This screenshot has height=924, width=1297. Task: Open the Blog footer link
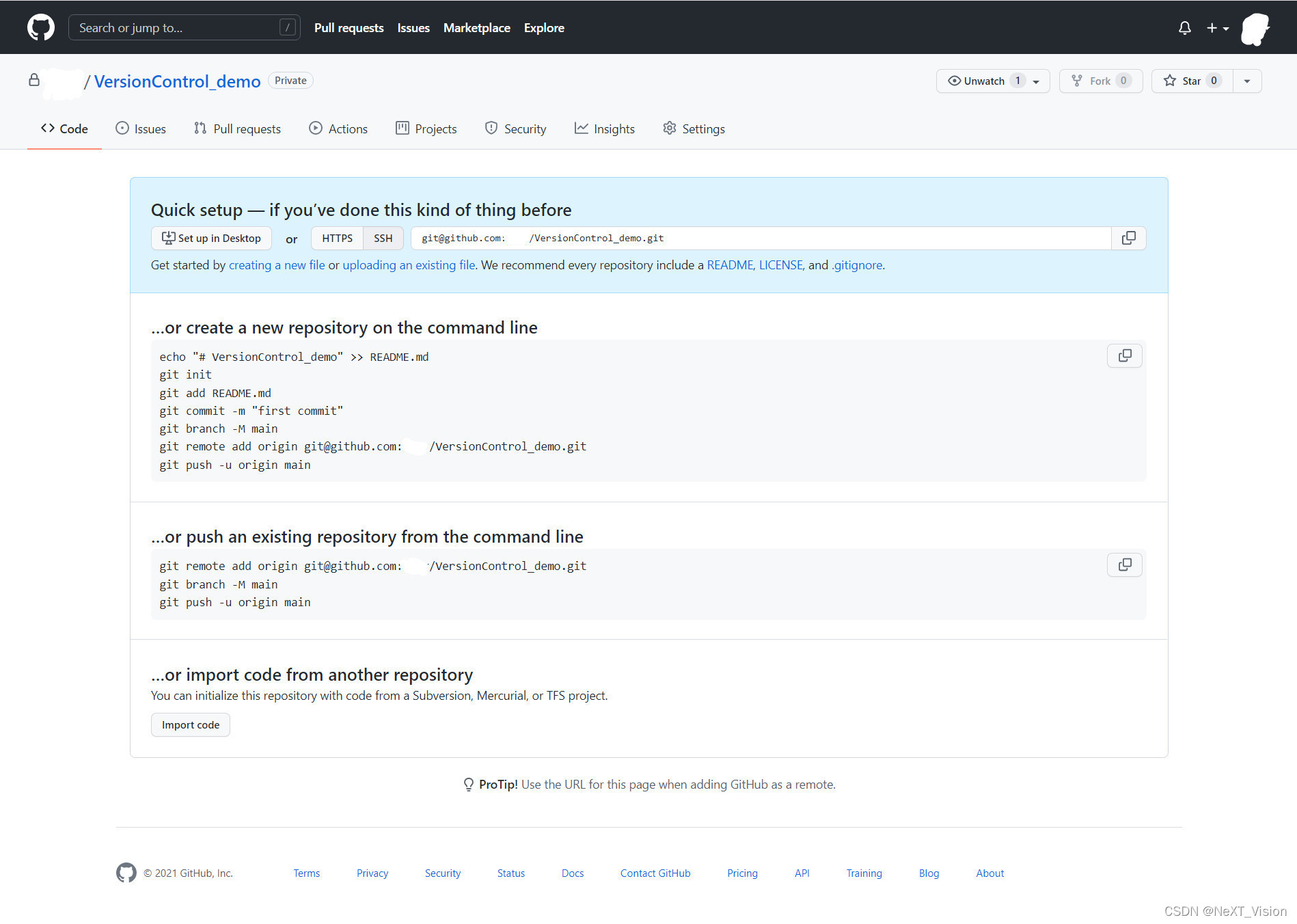929,873
